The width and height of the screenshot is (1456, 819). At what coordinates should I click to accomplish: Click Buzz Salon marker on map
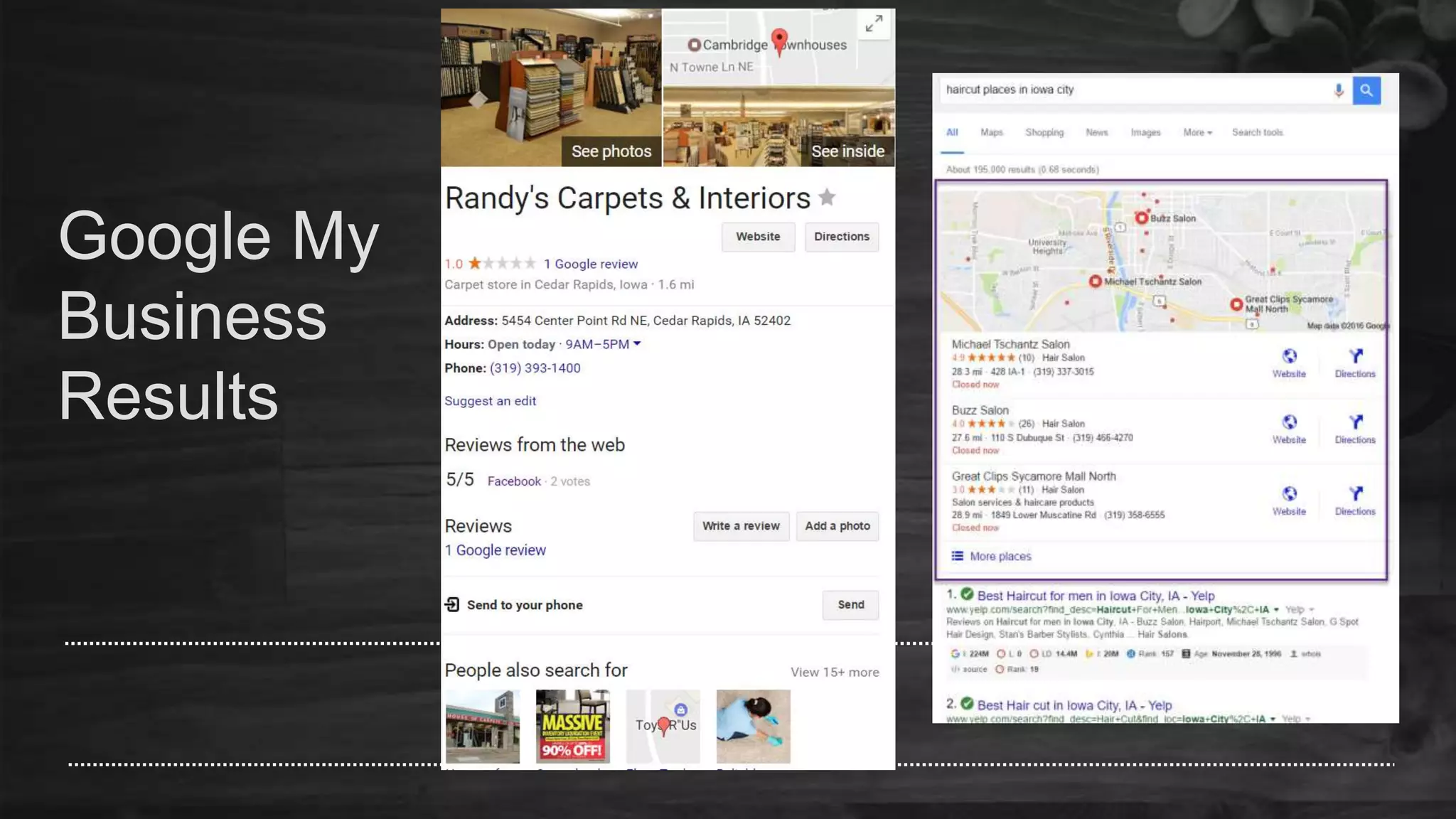coord(1141,218)
